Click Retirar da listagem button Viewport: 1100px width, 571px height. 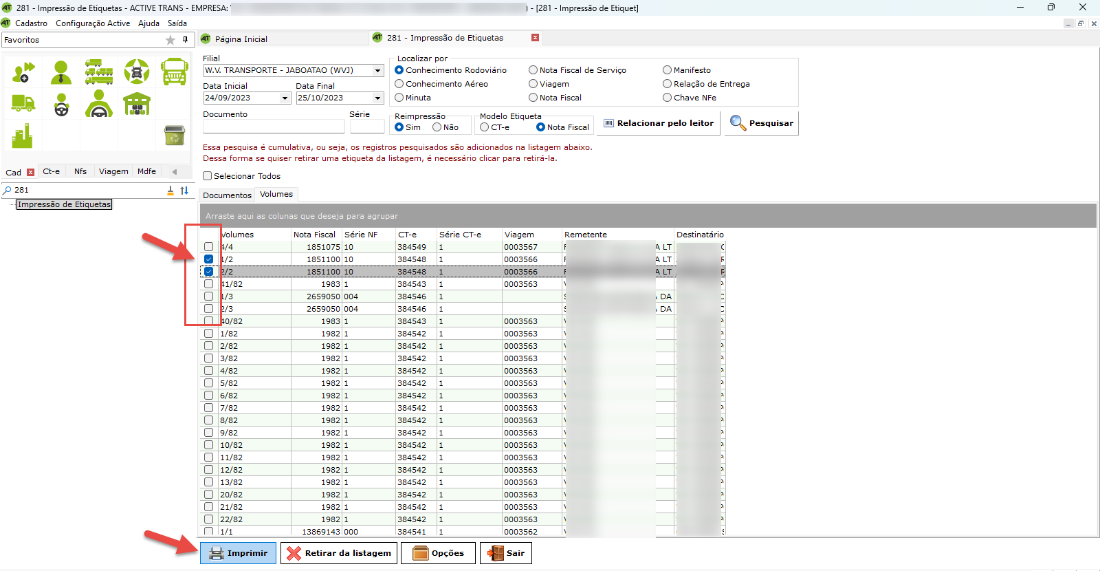[339, 553]
